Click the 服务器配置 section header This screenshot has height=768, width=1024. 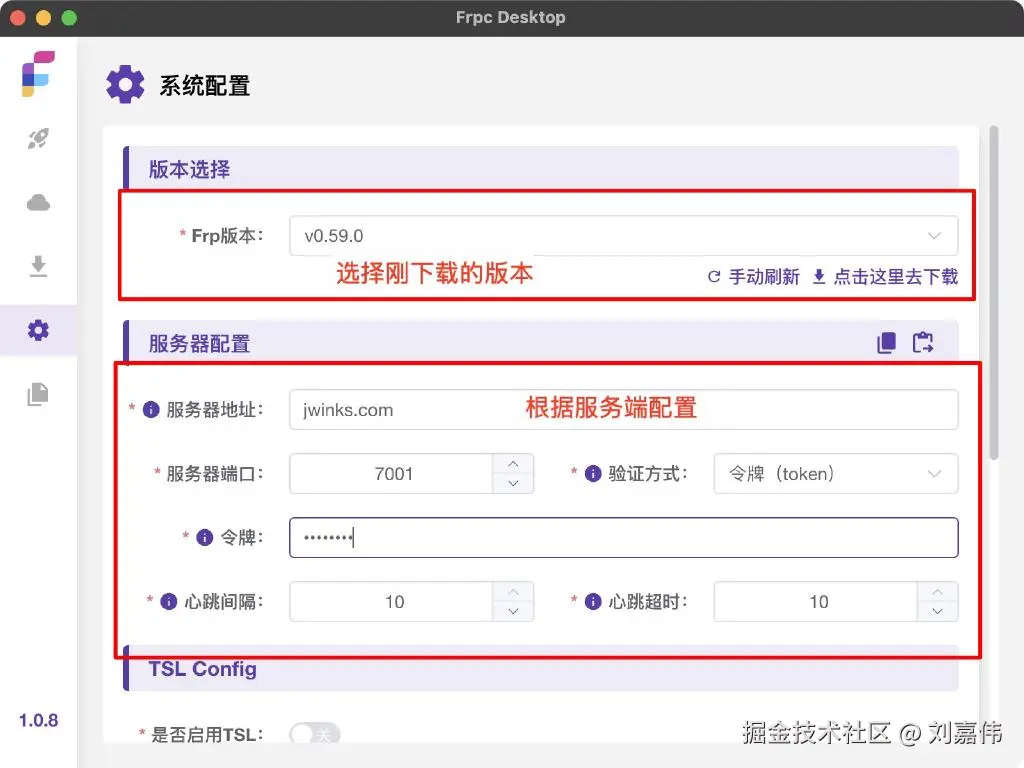541,342
